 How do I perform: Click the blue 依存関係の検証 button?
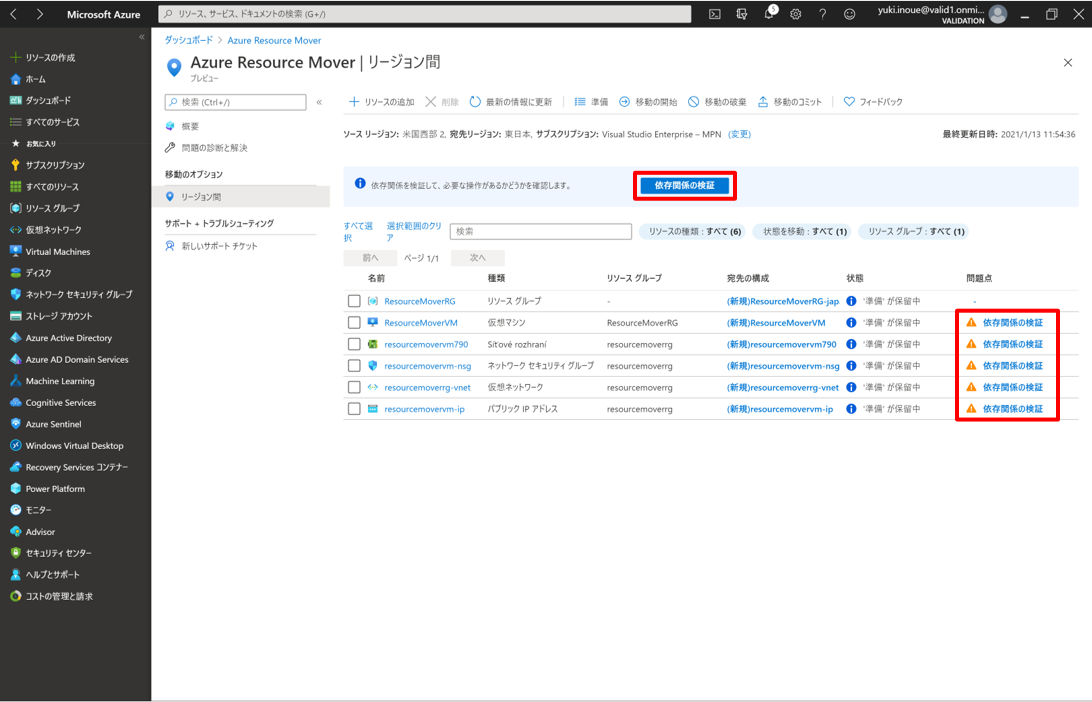pos(685,185)
